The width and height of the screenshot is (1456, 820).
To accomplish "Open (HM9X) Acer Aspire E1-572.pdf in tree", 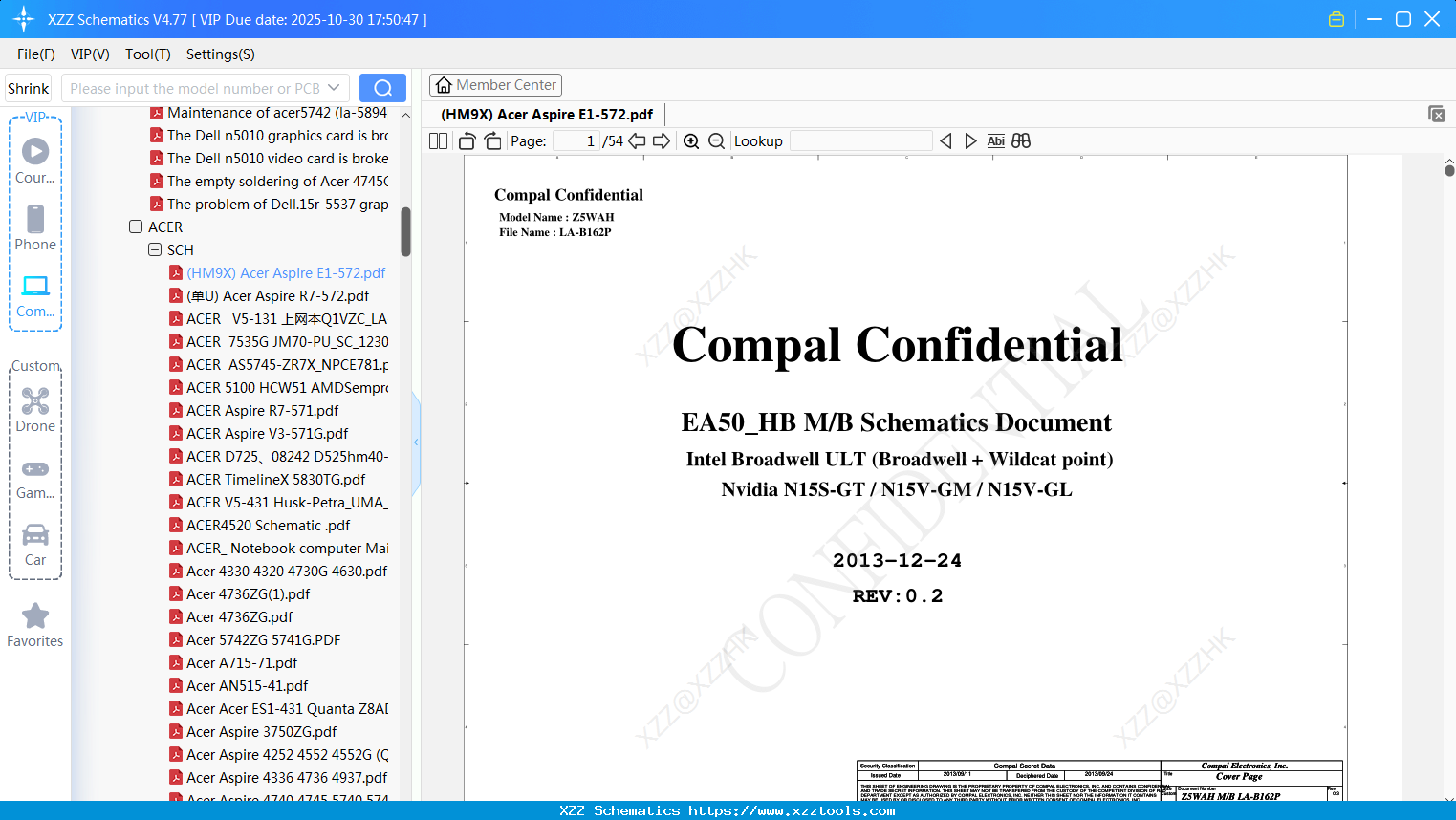I will (x=286, y=272).
